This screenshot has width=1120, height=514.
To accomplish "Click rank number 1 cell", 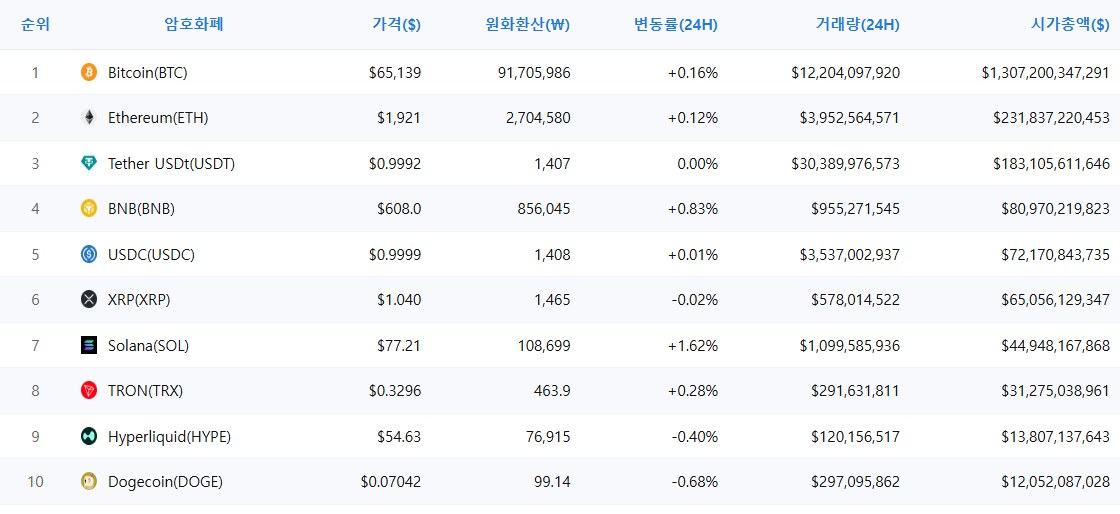I will [36, 72].
